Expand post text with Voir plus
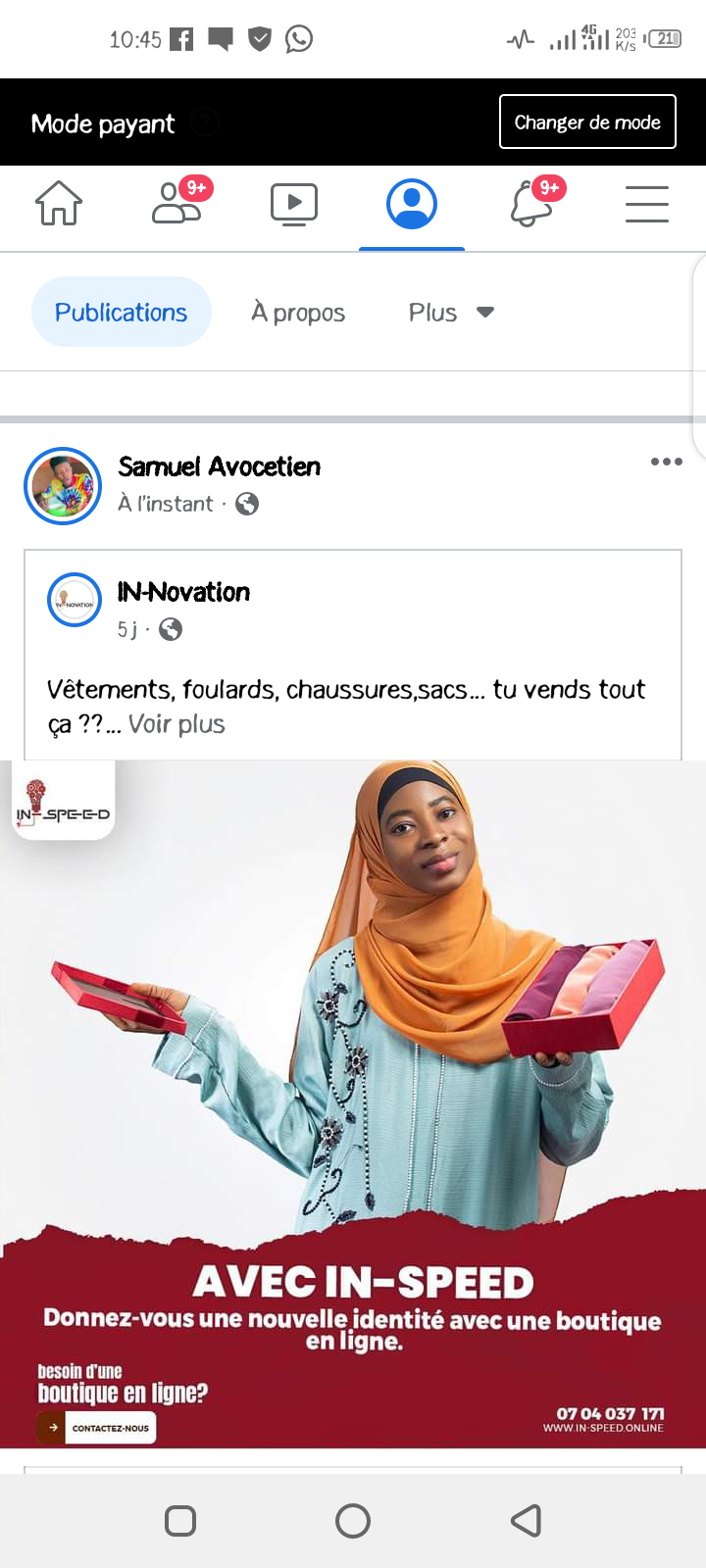 176,724
